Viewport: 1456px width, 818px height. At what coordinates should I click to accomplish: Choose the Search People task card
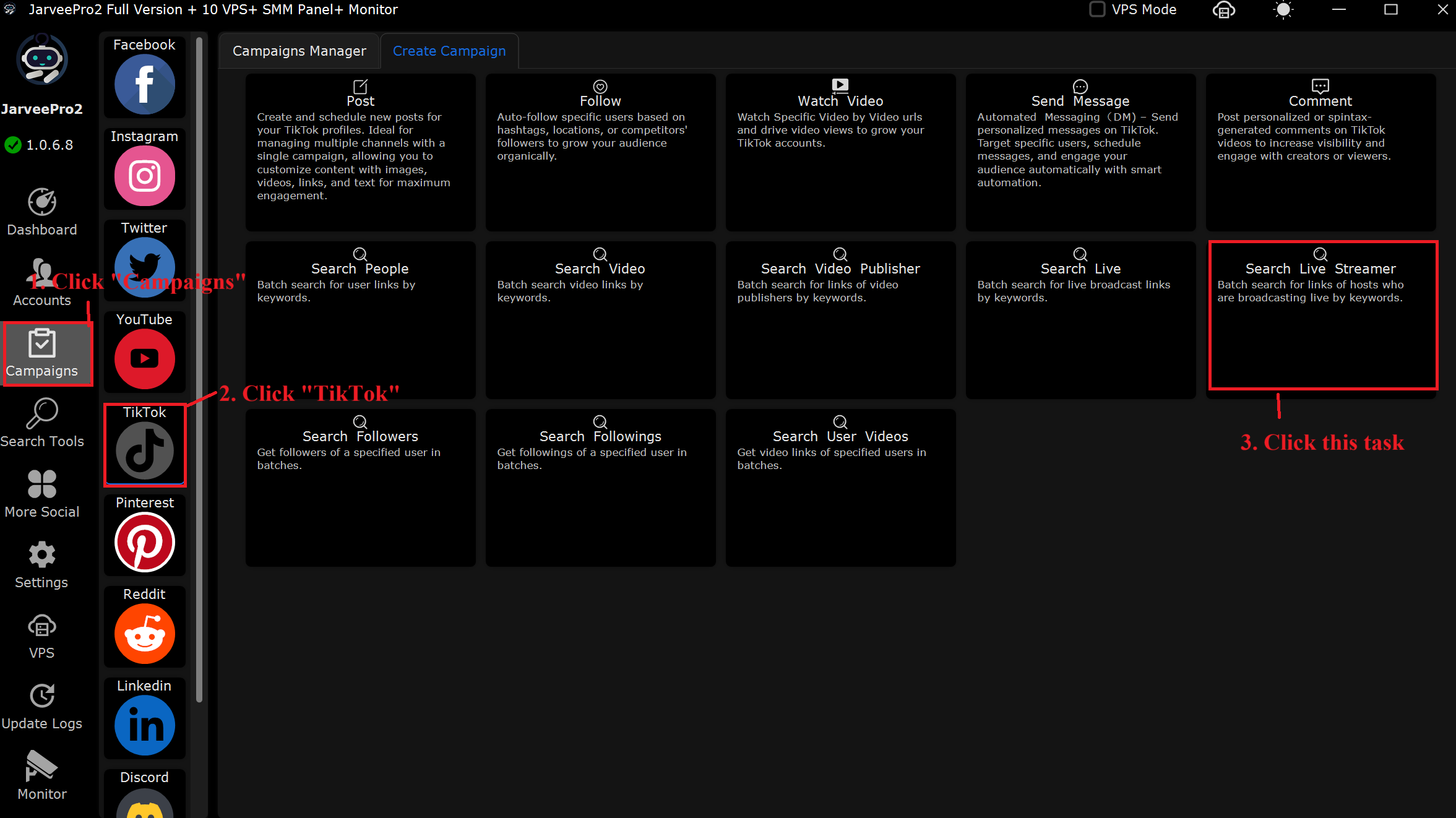point(361,320)
